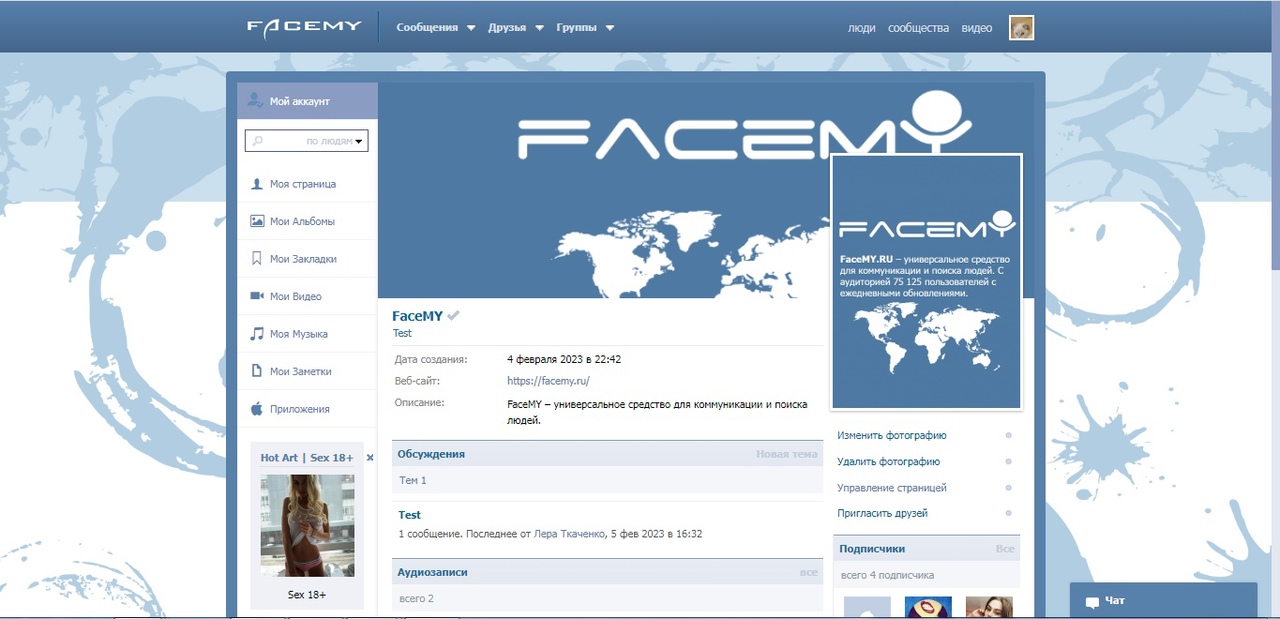Click the chat bubble icon in Чат bar

[x=1091, y=602]
